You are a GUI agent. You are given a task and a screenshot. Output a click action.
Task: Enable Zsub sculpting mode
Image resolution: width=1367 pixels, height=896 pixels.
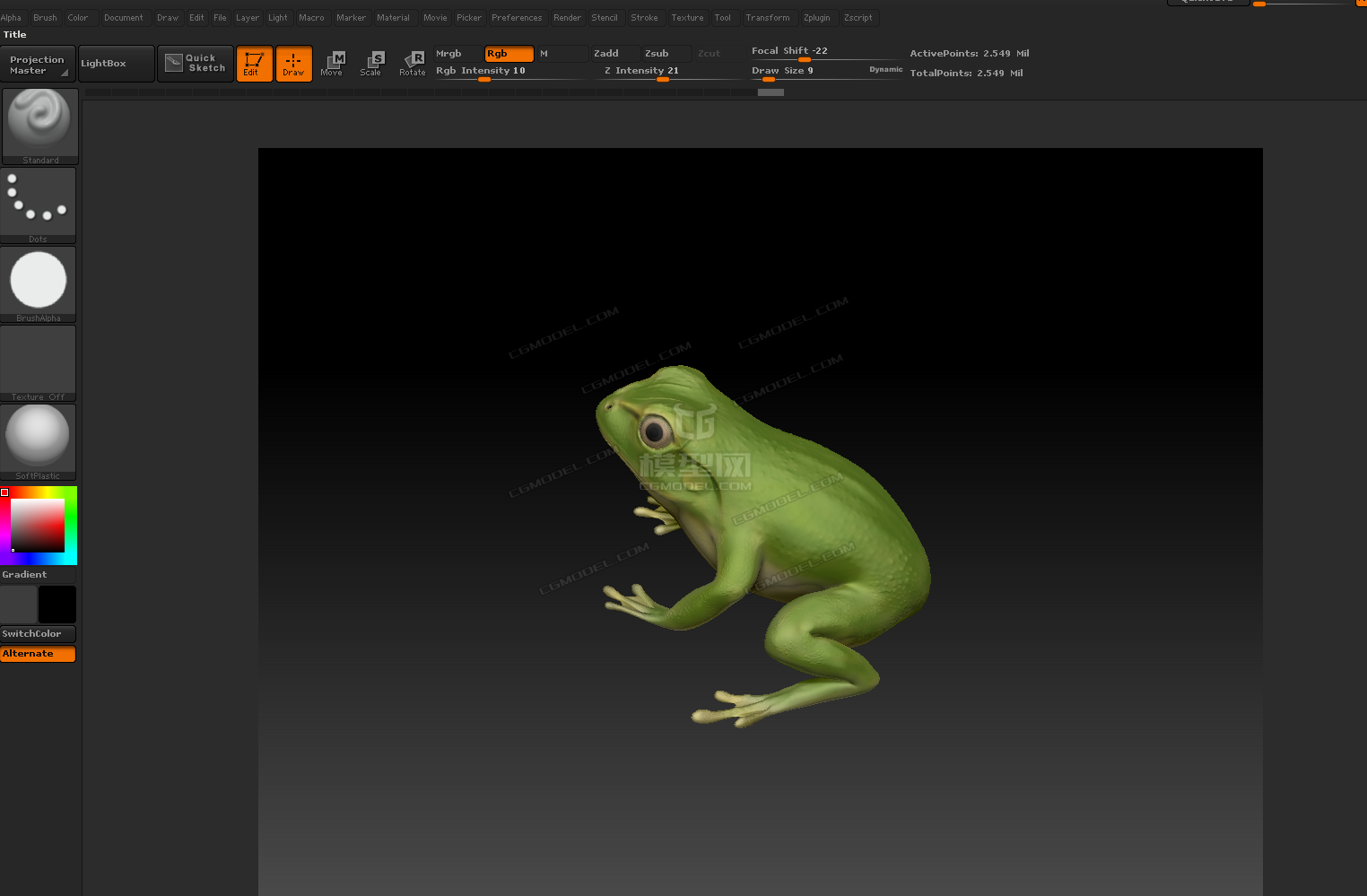click(666, 54)
